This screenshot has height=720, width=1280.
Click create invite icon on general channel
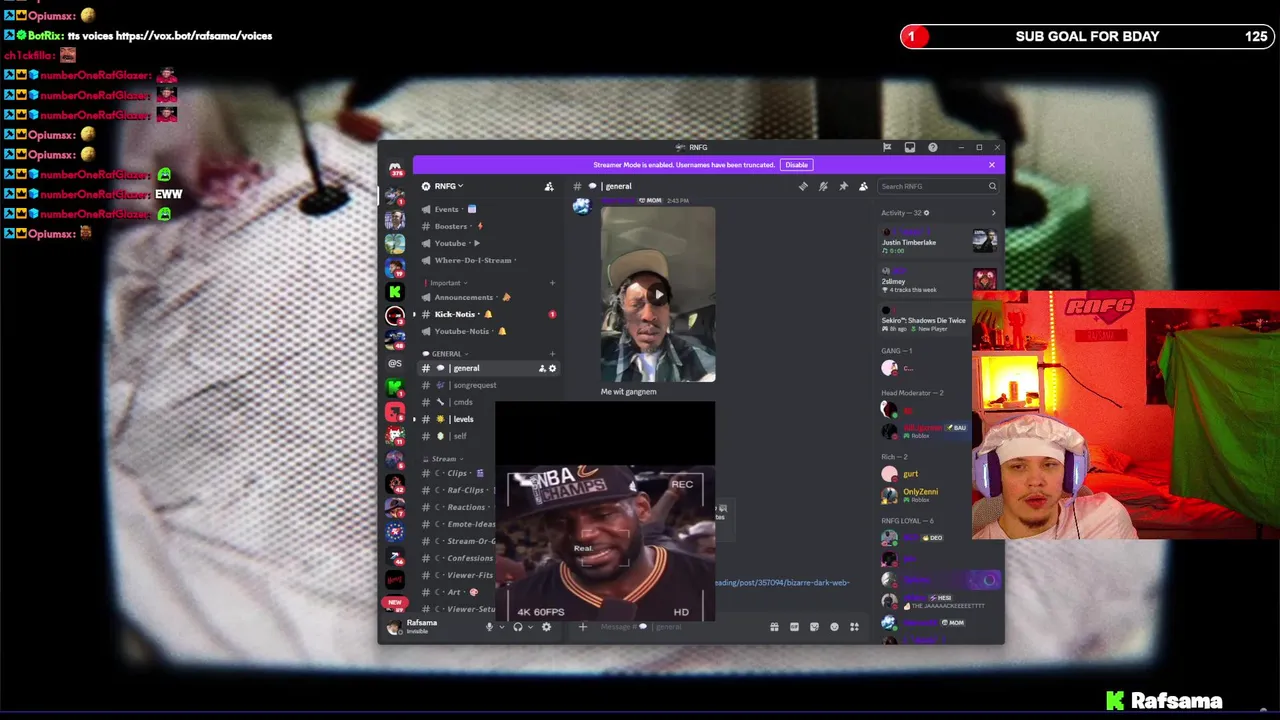pyautogui.click(x=542, y=368)
